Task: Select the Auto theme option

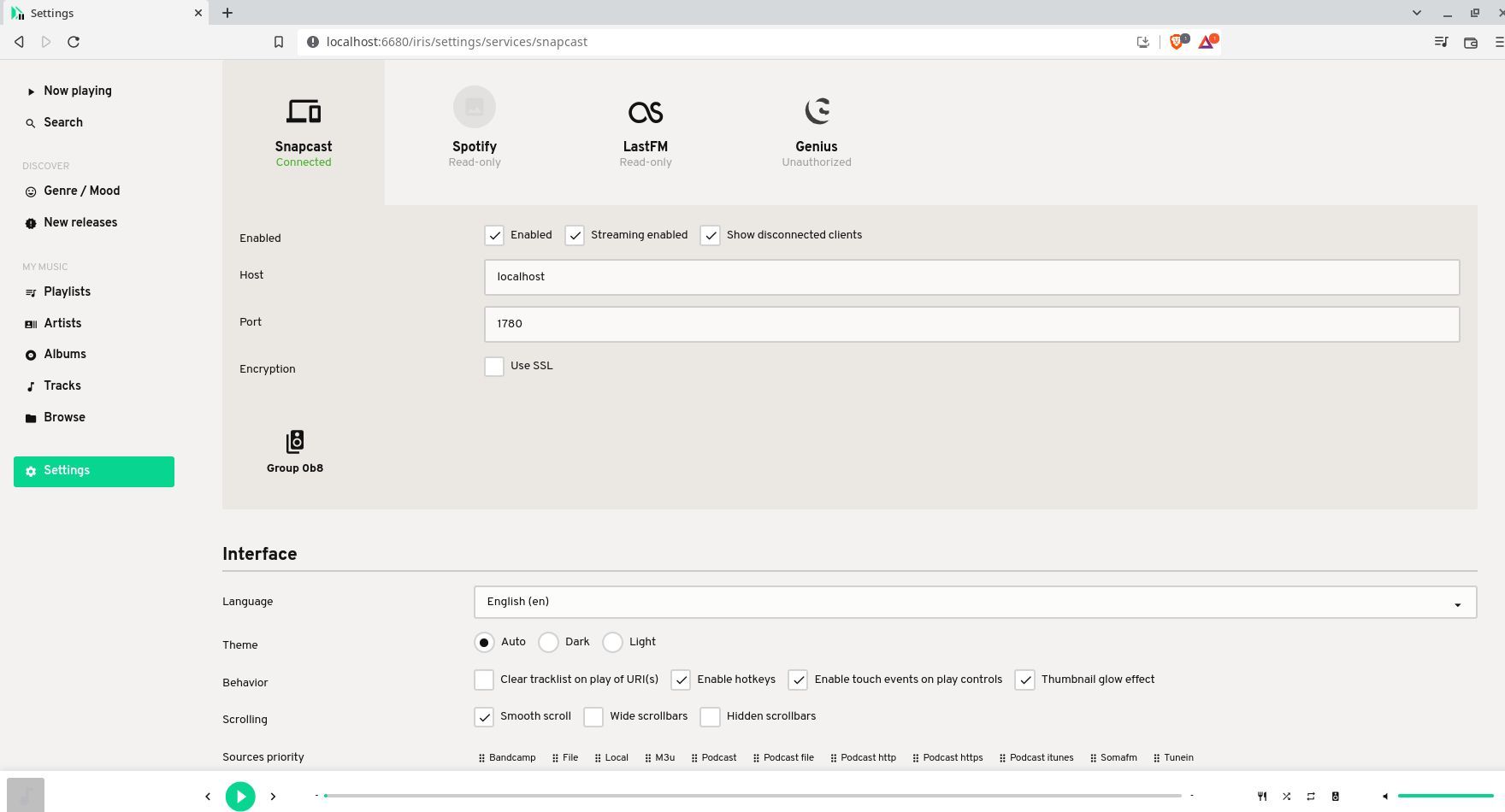Action: click(484, 642)
